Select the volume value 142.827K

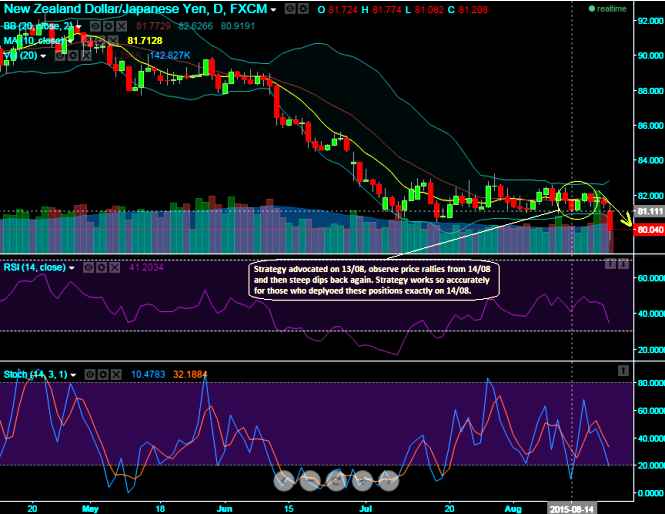[170, 56]
